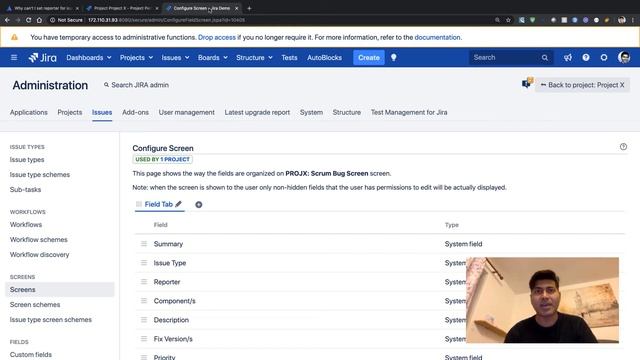Click the Jira logo
Image resolution: width=640 pixels, height=360 pixels.
(42, 58)
